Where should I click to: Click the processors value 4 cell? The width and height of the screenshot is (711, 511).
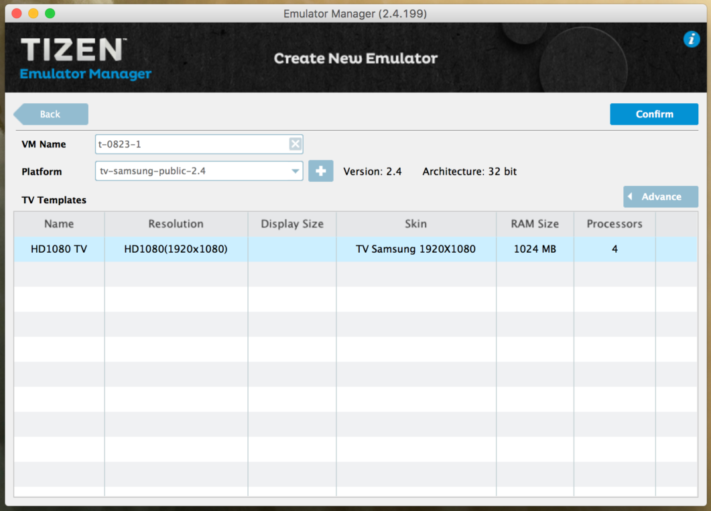point(614,249)
